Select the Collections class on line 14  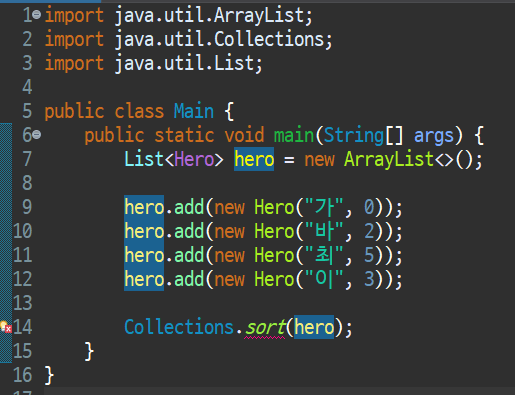(179, 327)
